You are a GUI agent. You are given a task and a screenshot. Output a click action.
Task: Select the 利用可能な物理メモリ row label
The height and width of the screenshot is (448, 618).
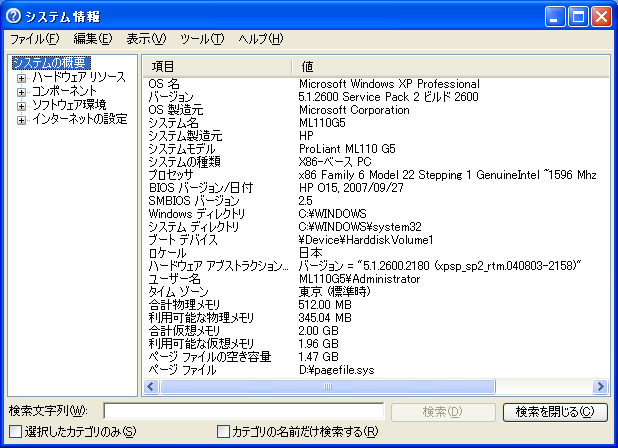click(x=201, y=318)
